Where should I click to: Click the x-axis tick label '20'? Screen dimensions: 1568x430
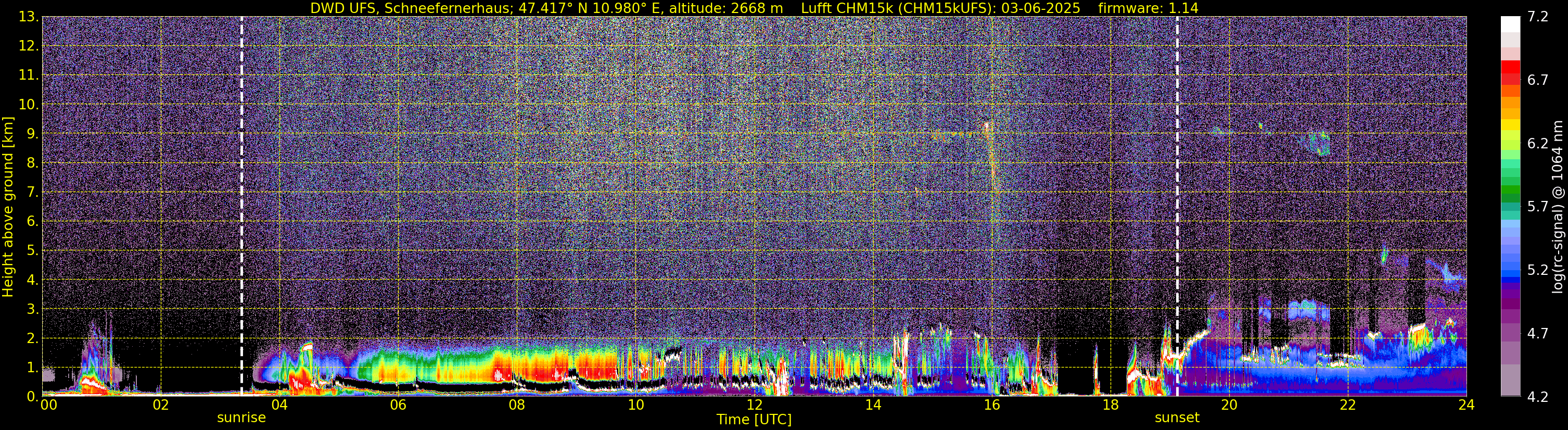point(1229,406)
